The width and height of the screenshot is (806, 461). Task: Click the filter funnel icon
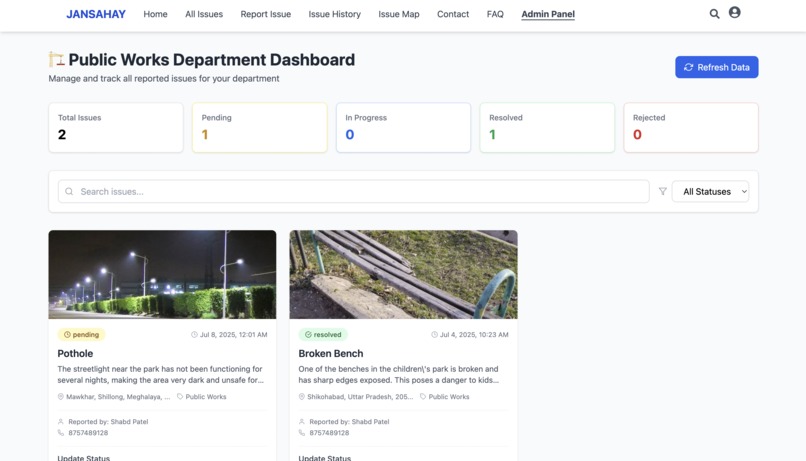663,191
